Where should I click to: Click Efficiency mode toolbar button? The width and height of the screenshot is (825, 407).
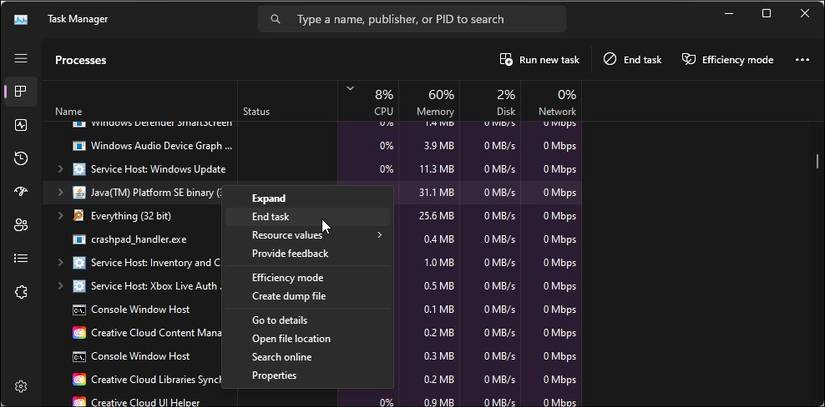tap(727, 60)
